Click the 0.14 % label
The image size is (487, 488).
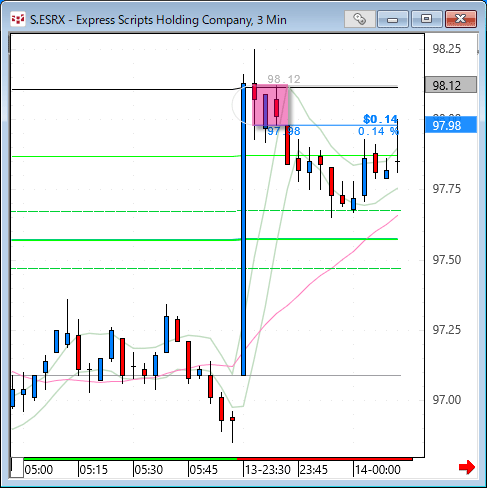point(378,131)
